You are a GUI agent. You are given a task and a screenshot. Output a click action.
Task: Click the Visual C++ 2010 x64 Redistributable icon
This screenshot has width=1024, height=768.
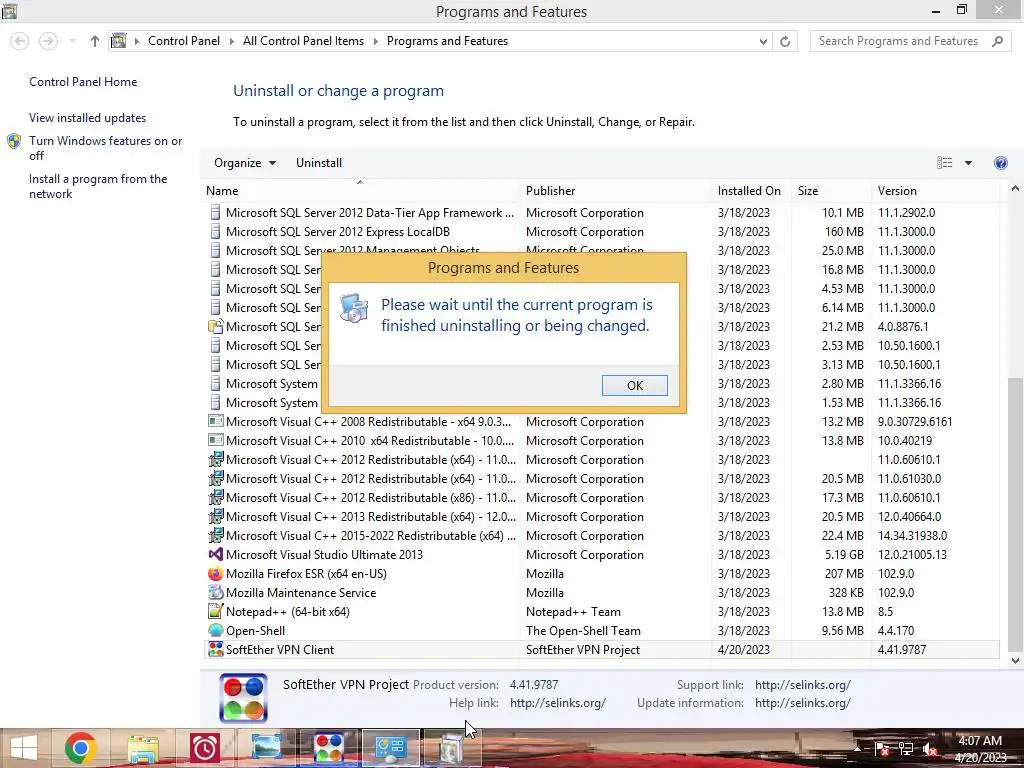(216, 440)
